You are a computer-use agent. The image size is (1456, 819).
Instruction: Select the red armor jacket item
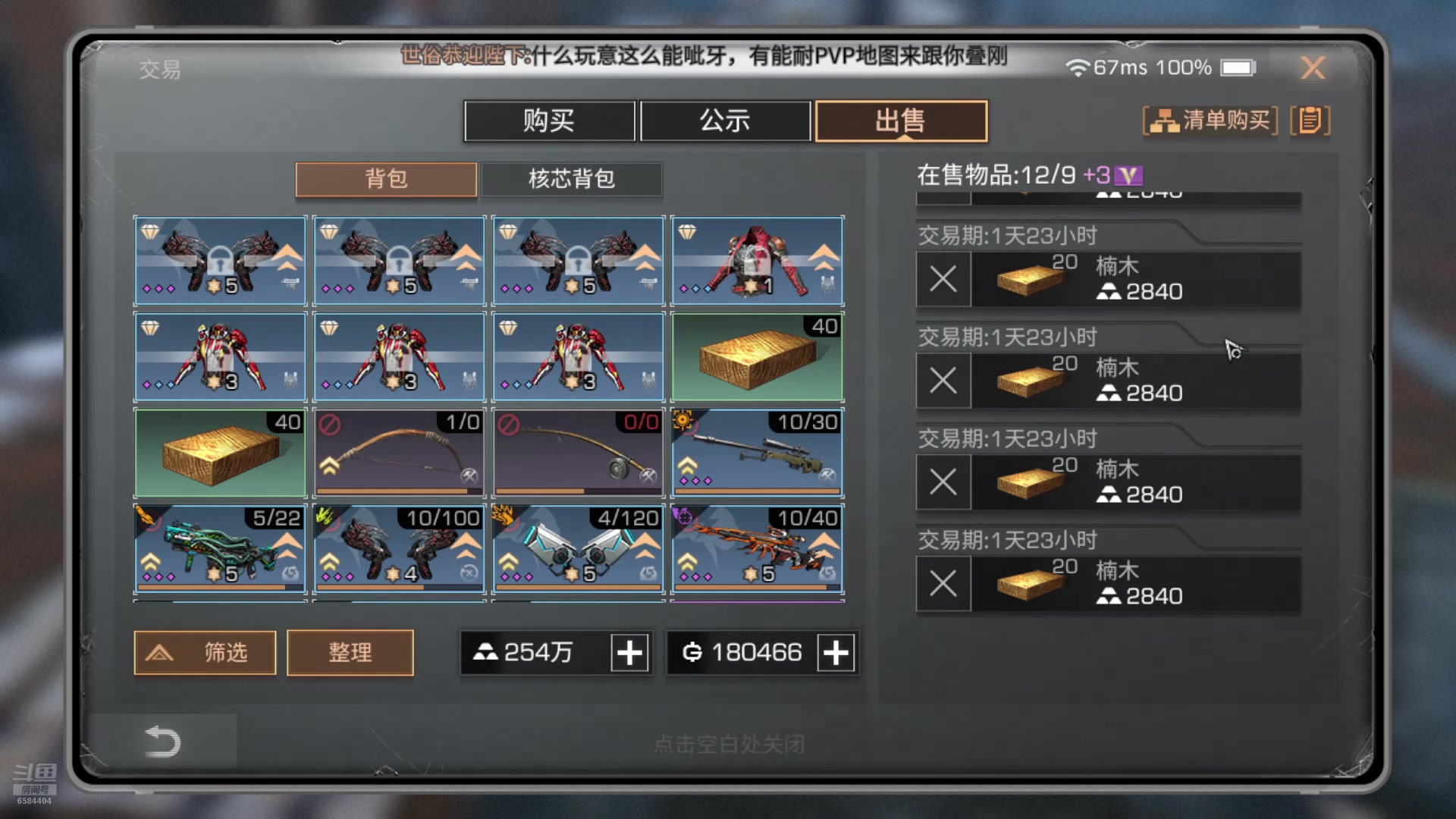[757, 260]
